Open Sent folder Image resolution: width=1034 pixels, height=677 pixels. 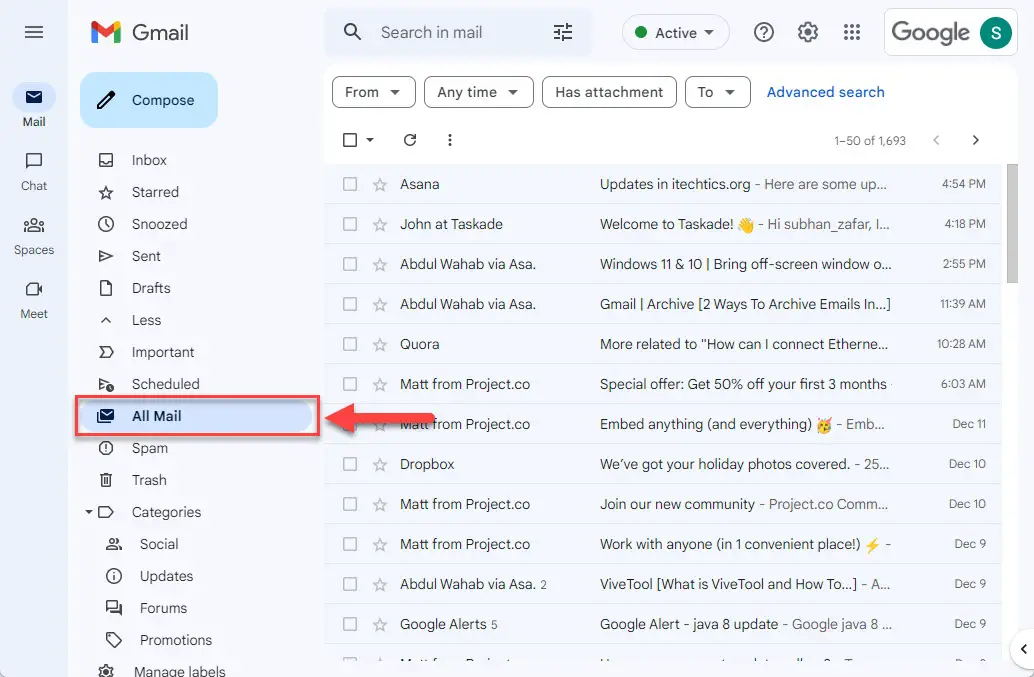146,256
